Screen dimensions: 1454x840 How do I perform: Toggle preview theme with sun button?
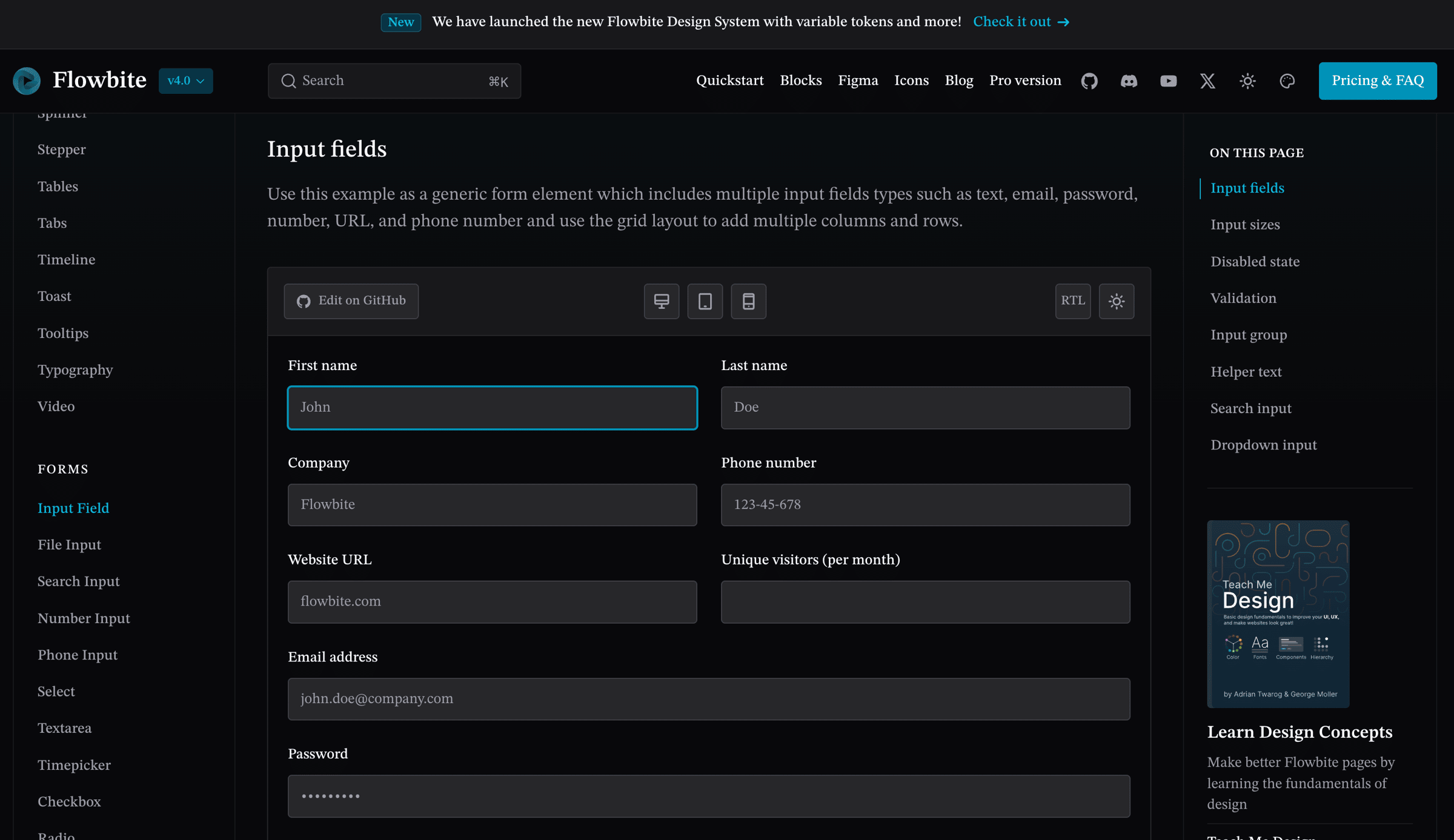coord(1117,301)
